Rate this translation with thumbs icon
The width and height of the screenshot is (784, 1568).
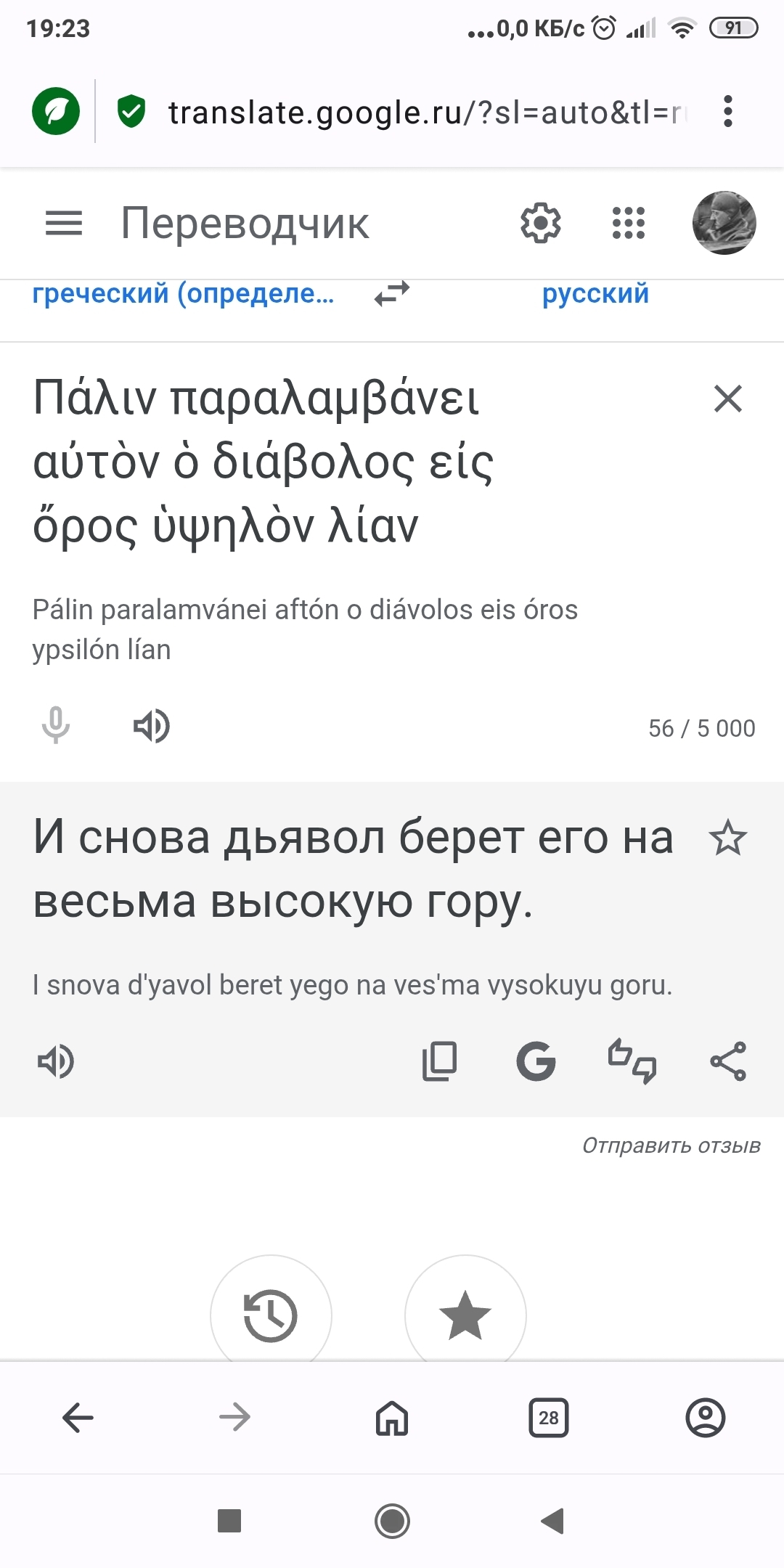coord(632,1061)
